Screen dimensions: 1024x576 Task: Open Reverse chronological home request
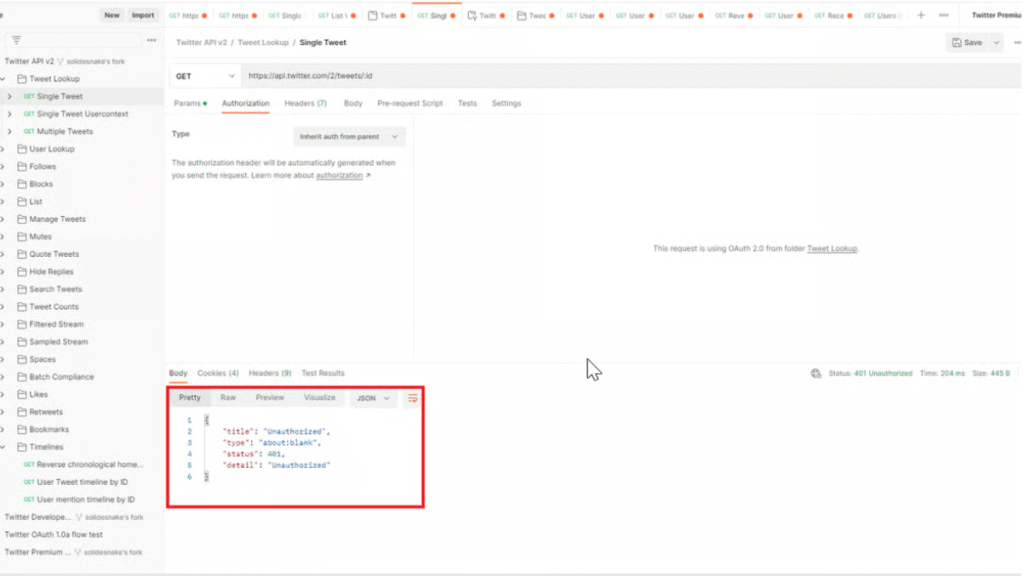82,464
